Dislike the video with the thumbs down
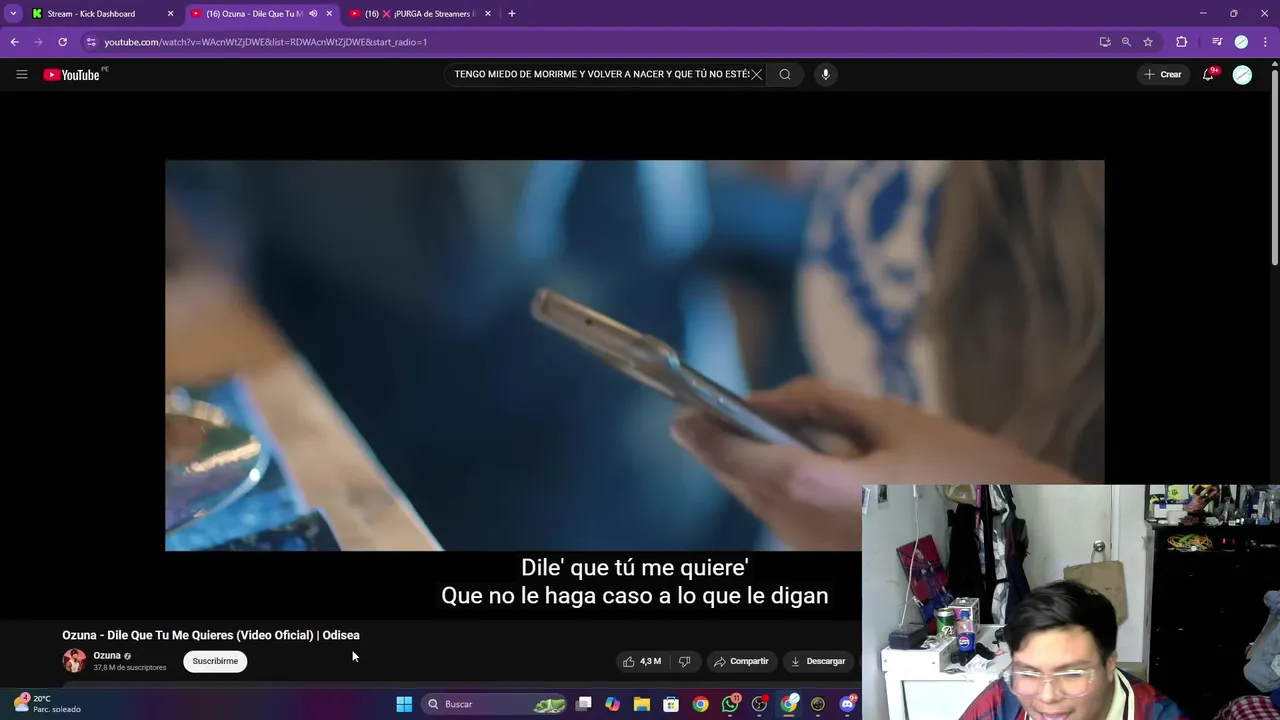The height and width of the screenshot is (720, 1280). pos(684,661)
